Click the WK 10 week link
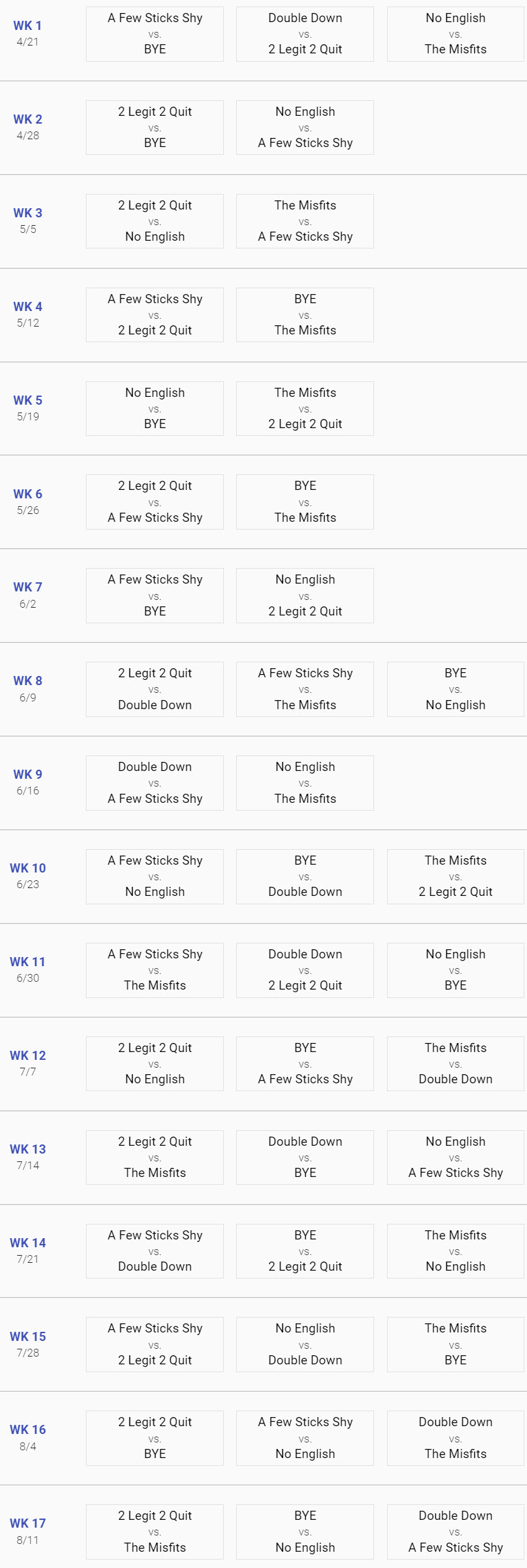 pyautogui.click(x=27, y=868)
